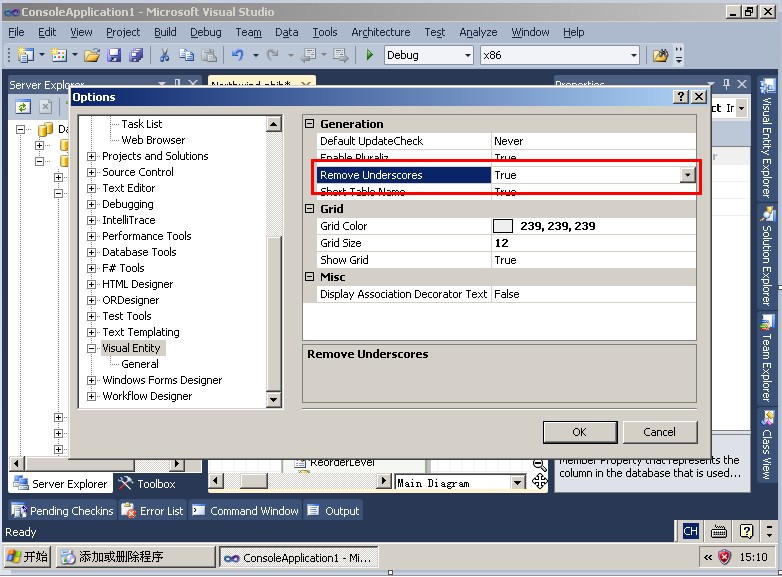Screen dimensions: 782x577
Task: Expand the Projects and Solutions node
Action: click(x=91, y=156)
